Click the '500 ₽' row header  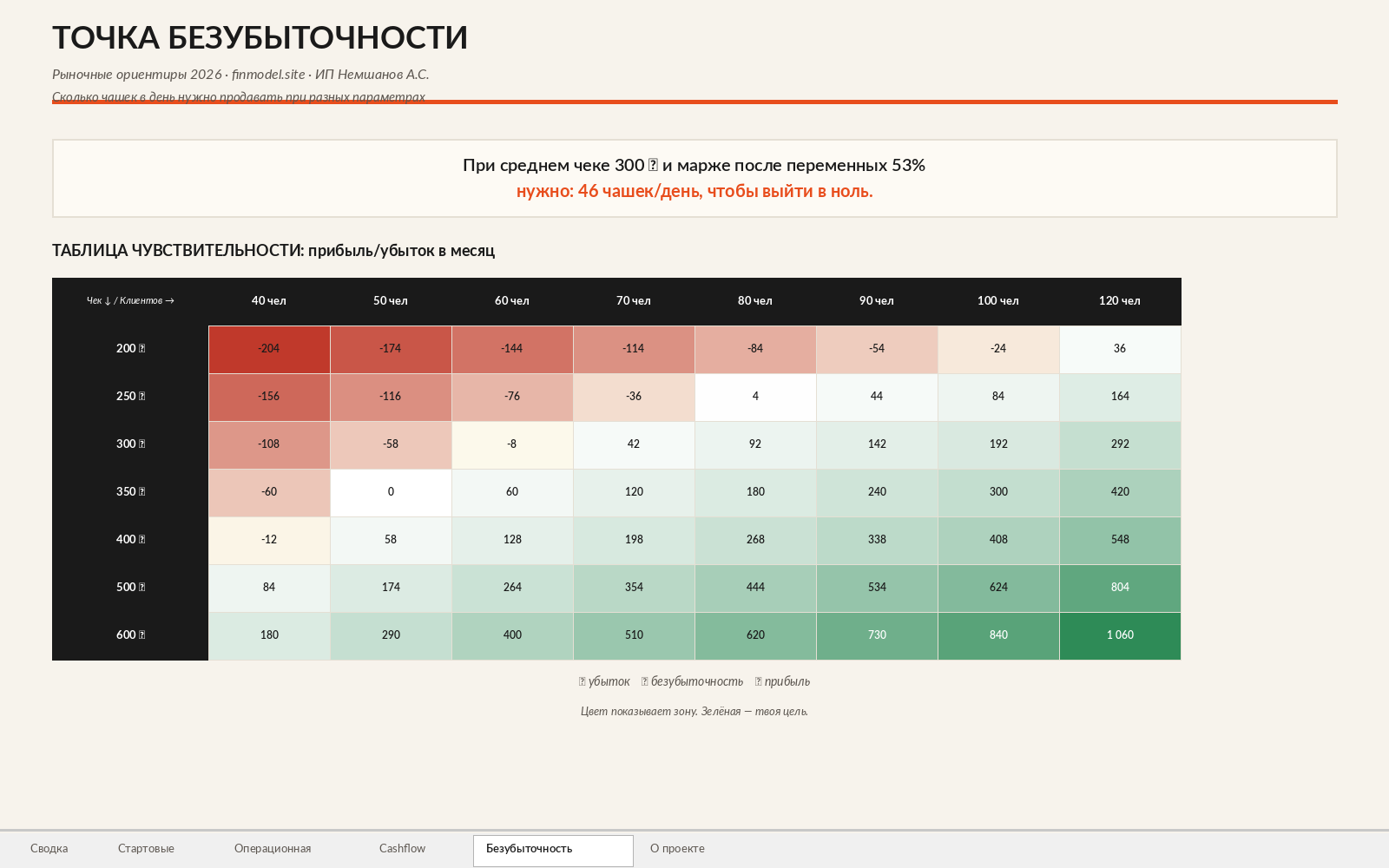tap(130, 588)
